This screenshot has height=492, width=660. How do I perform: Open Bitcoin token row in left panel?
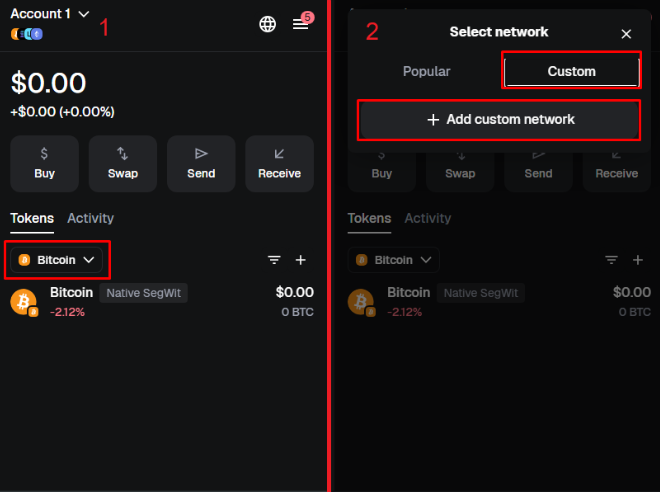click(x=162, y=302)
